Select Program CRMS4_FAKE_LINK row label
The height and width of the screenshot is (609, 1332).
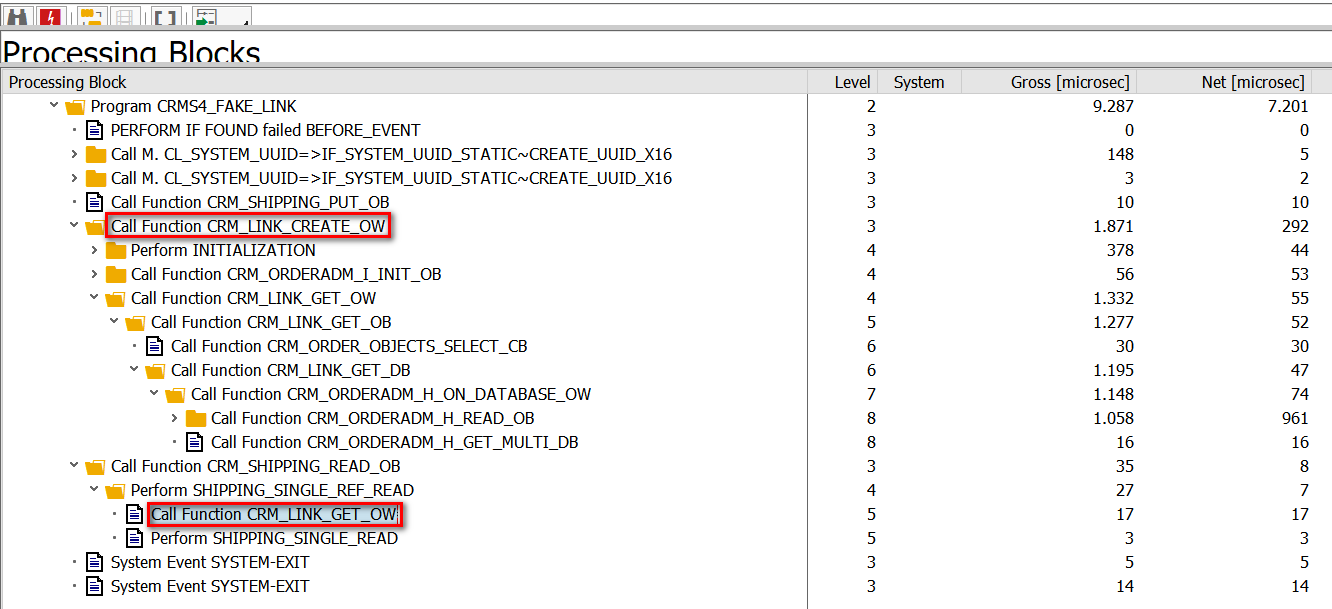pos(194,106)
